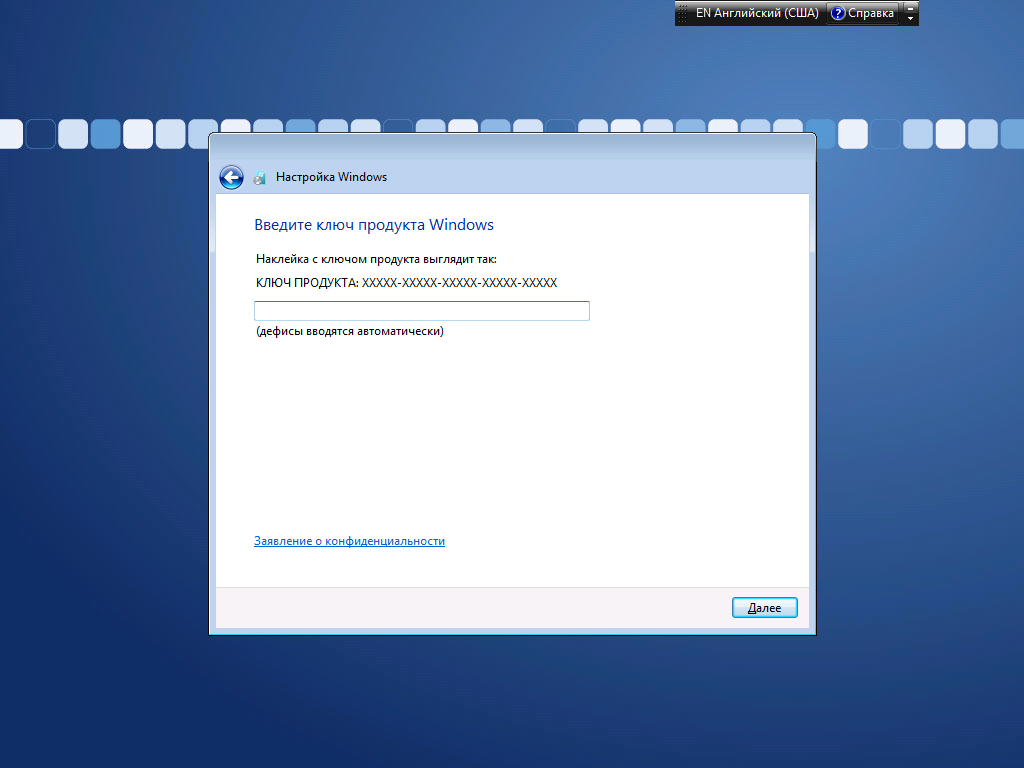Viewport: 1024px width, 768px height.
Task: Click the Введите ключ продукта Windows heading
Action: pyautogui.click(x=374, y=225)
